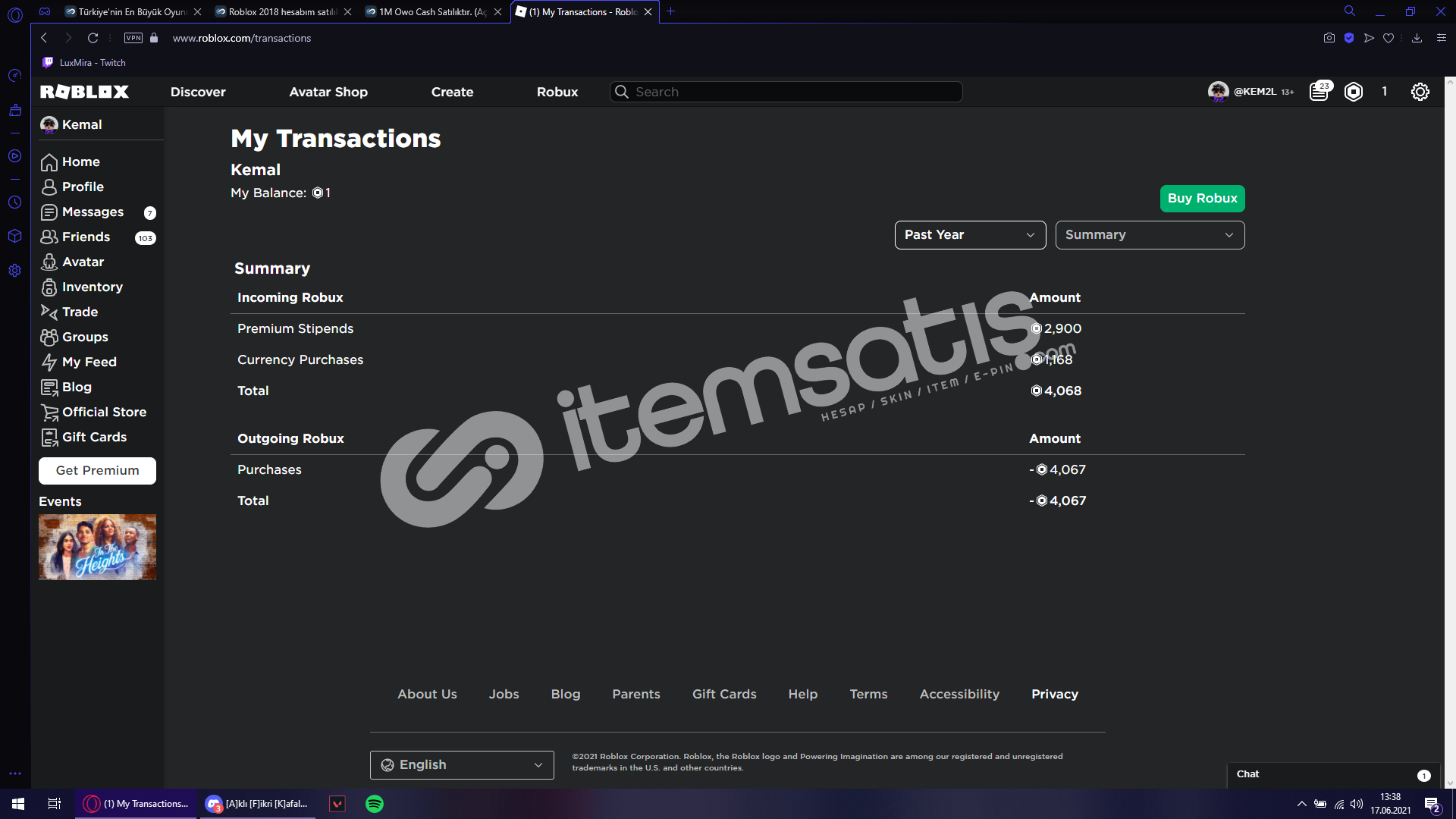
Task: Open the Help footer link
Action: (802, 694)
